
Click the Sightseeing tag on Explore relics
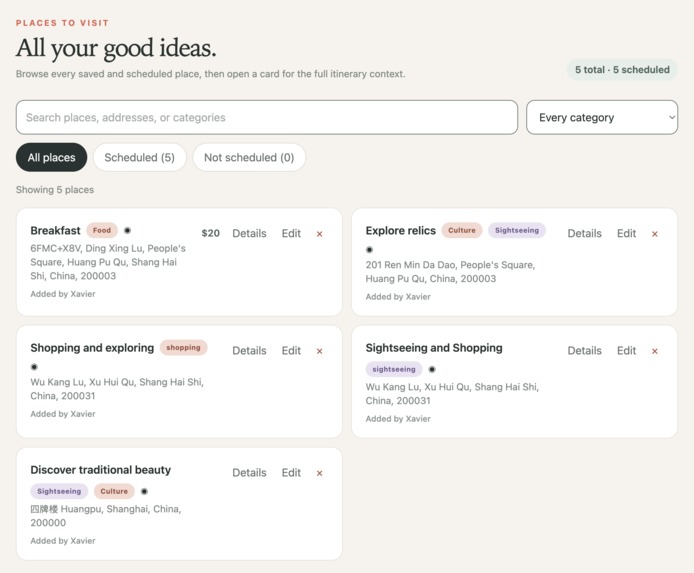coord(517,230)
